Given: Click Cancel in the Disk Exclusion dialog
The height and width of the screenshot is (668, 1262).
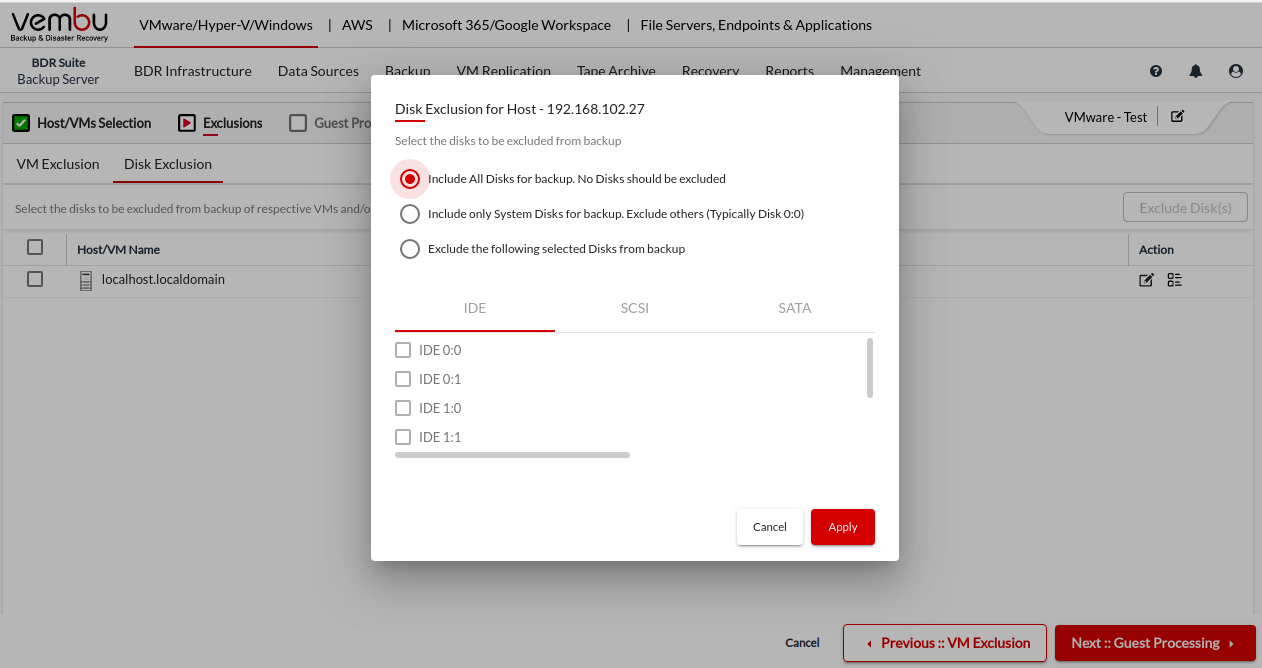Looking at the screenshot, I should tap(769, 527).
